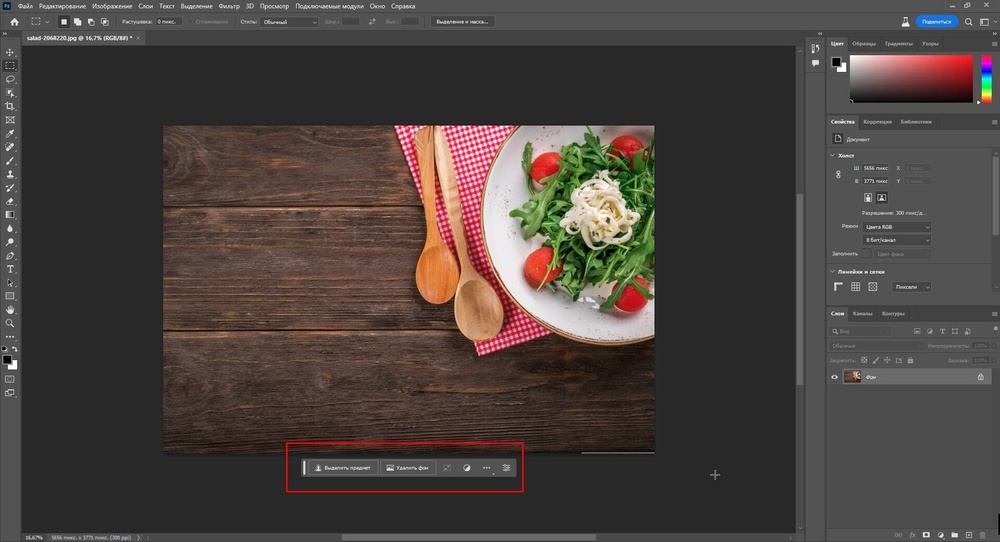Click the three dots more options in taskbar

[x=487, y=468]
